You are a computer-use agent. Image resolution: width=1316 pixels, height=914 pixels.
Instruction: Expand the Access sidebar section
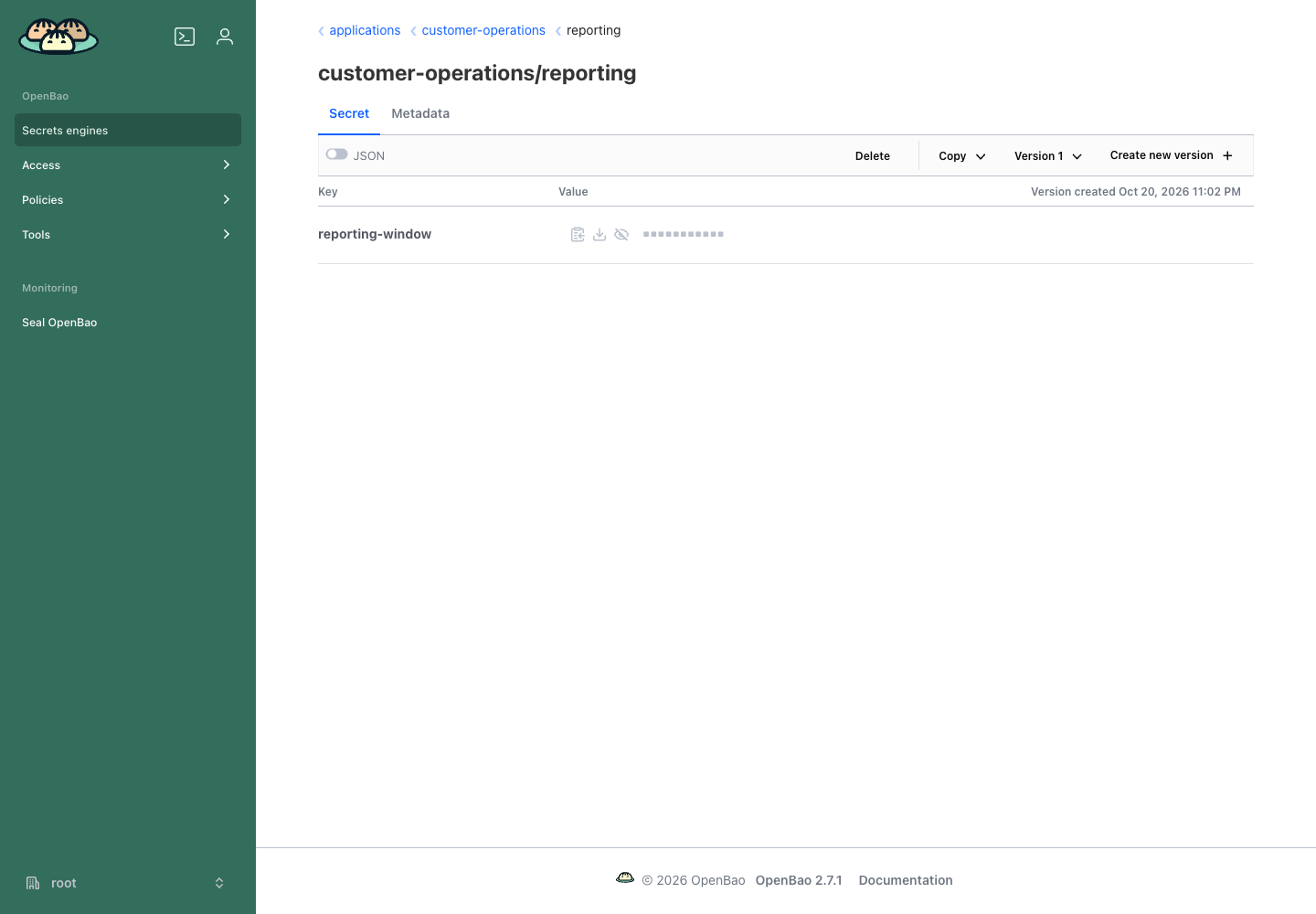128,165
